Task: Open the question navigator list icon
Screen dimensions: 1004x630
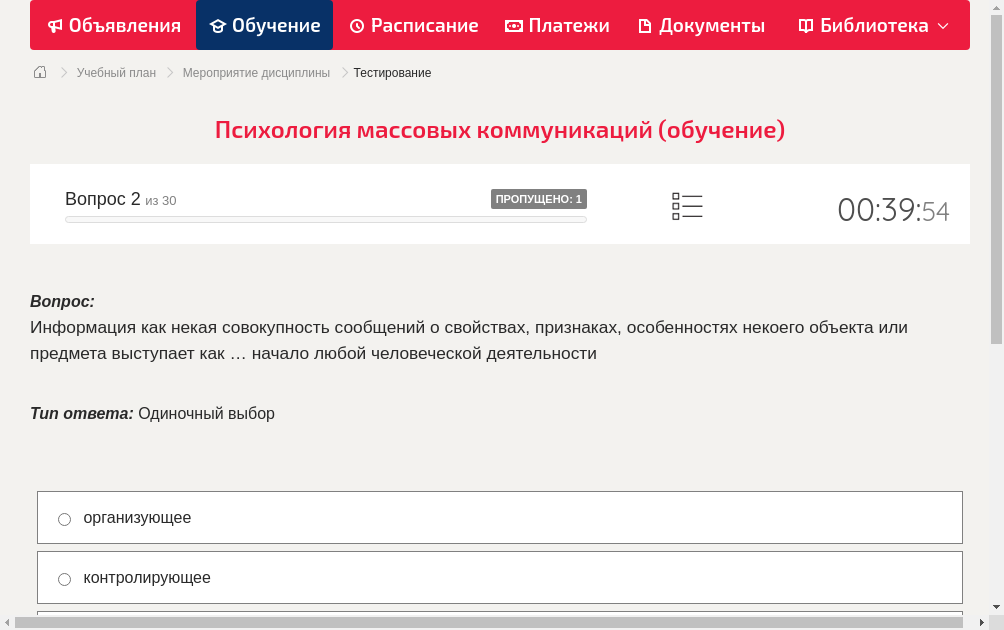Action: click(687, 206)
